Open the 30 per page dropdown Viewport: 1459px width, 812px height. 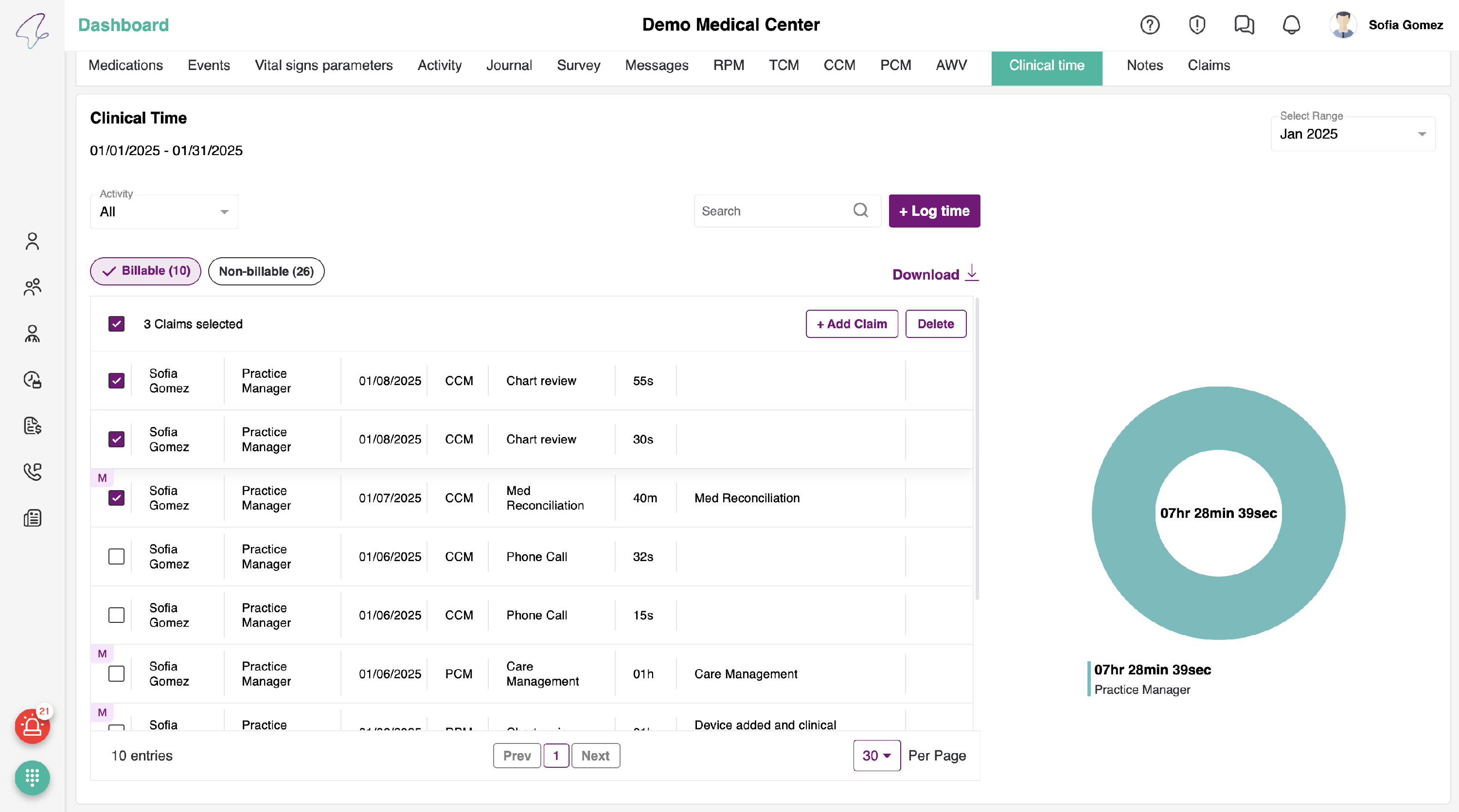876,756
